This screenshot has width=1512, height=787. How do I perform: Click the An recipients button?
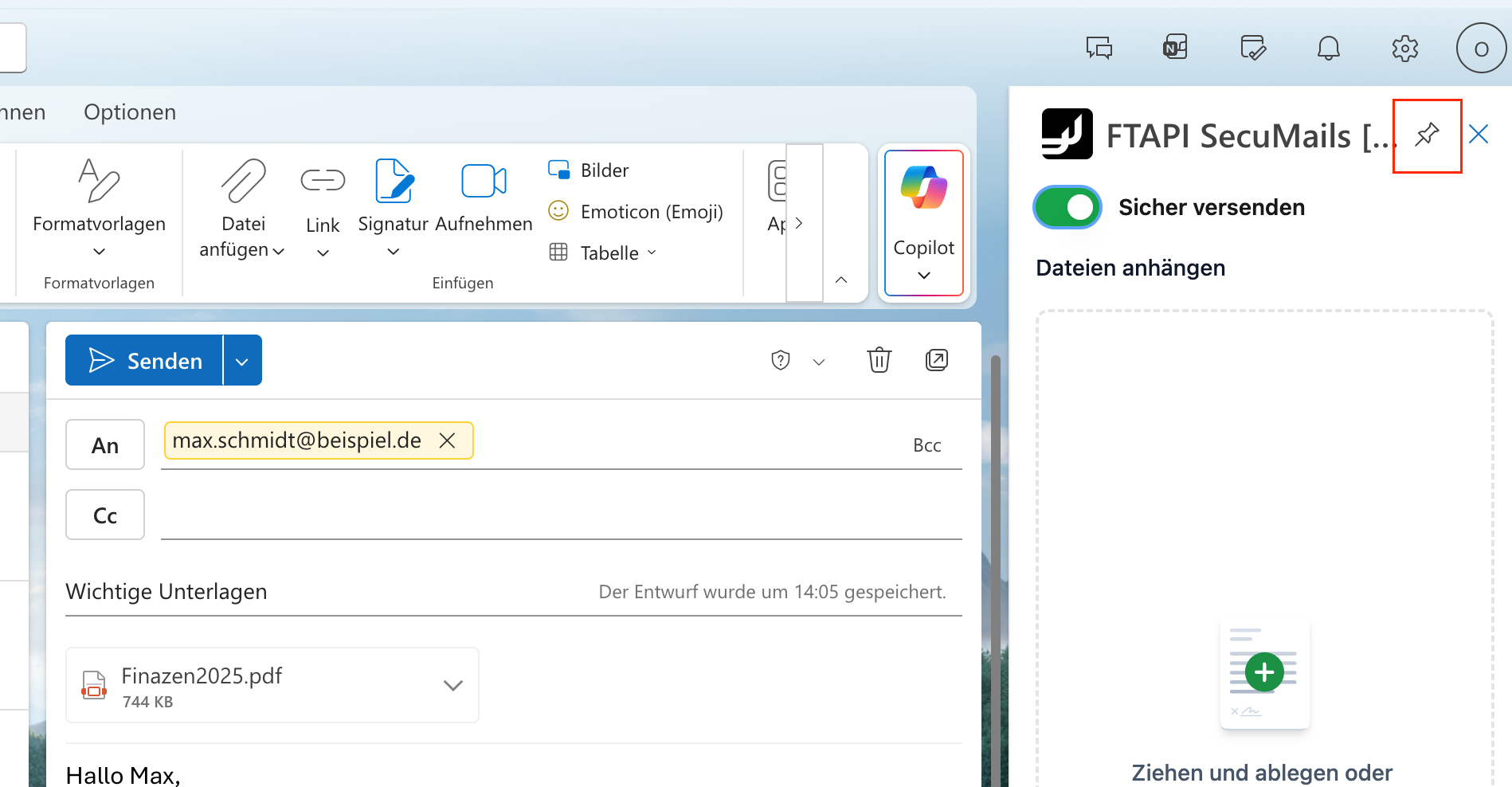105,444
